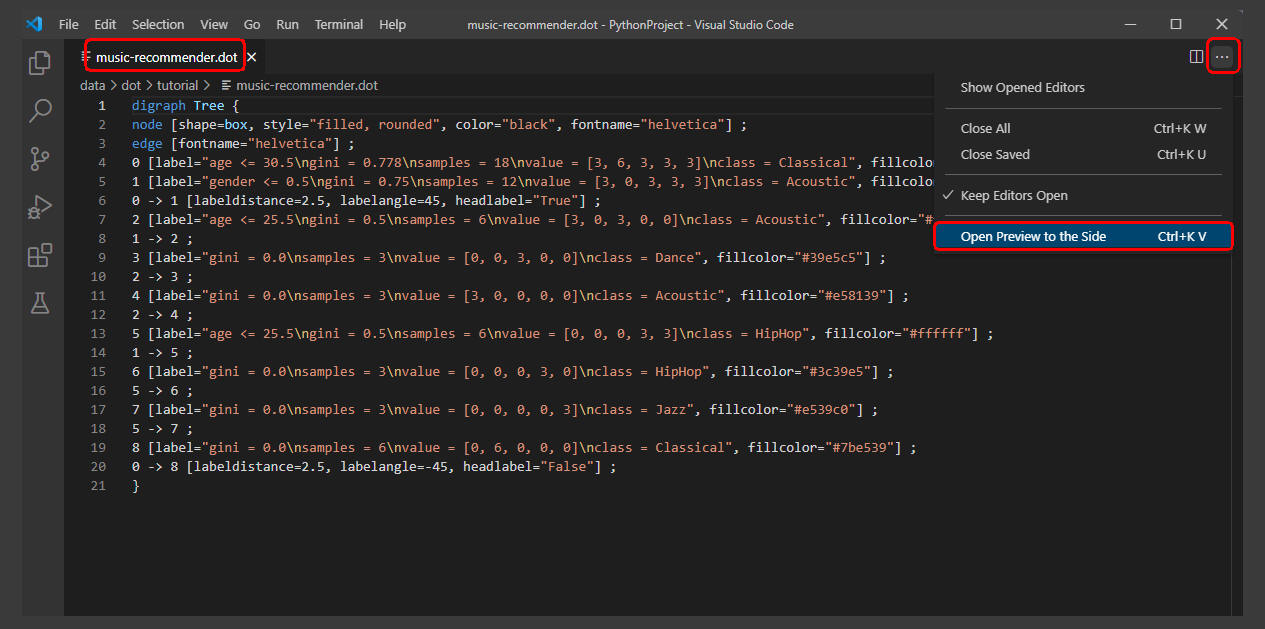
Task: Click the '0 -> 8' edge definition line
Action: pyautogui.click(x=374, y=466)
